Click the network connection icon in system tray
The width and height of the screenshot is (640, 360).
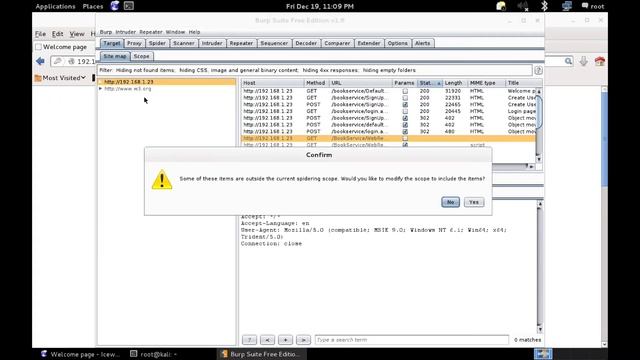[x=567, y=6]
